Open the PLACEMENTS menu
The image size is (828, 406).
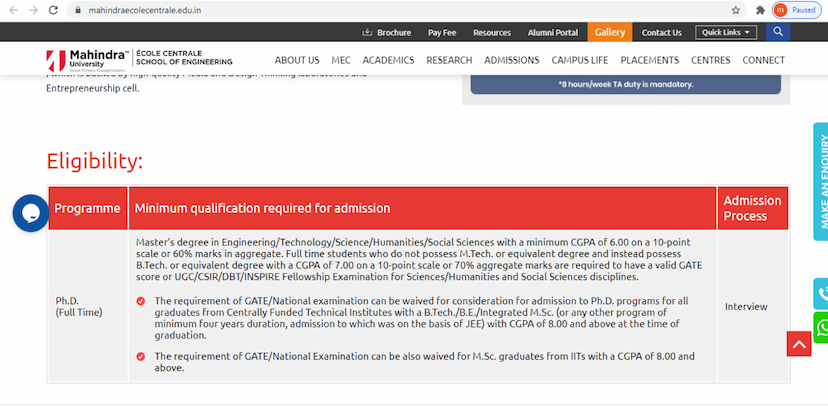pos(650,60)
